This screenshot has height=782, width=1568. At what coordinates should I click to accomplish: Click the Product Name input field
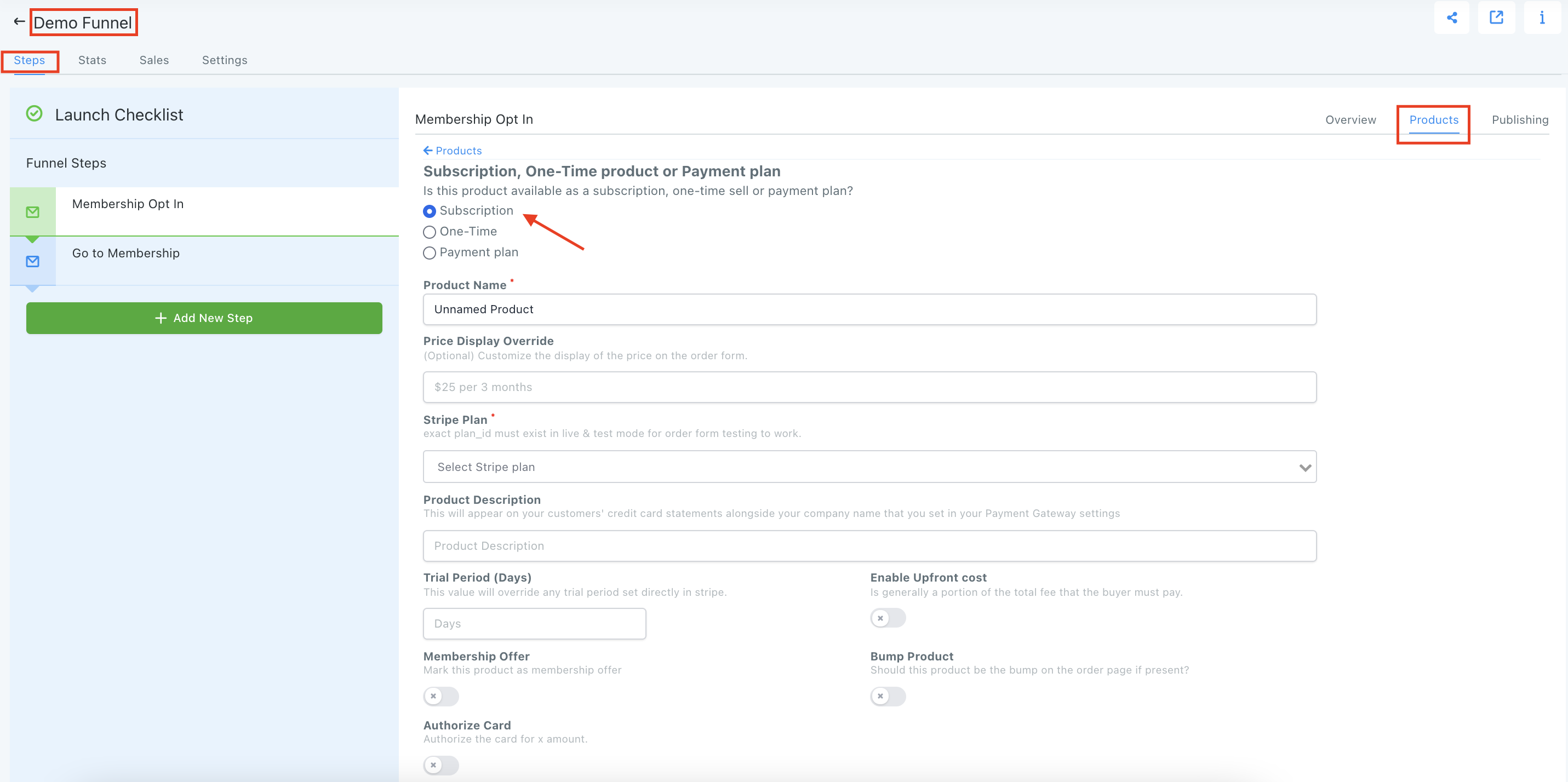pos(869,309)
